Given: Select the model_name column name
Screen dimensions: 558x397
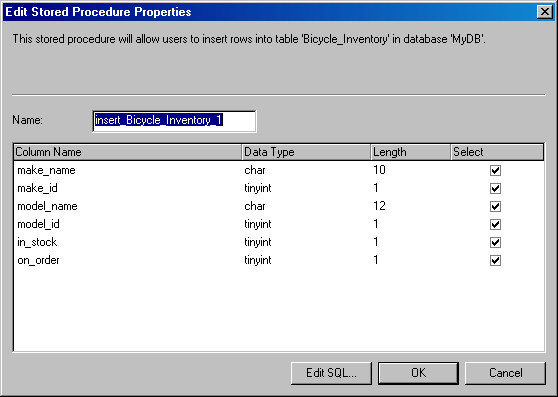Looking at the screenshot, I should click(x=47, y=206).
